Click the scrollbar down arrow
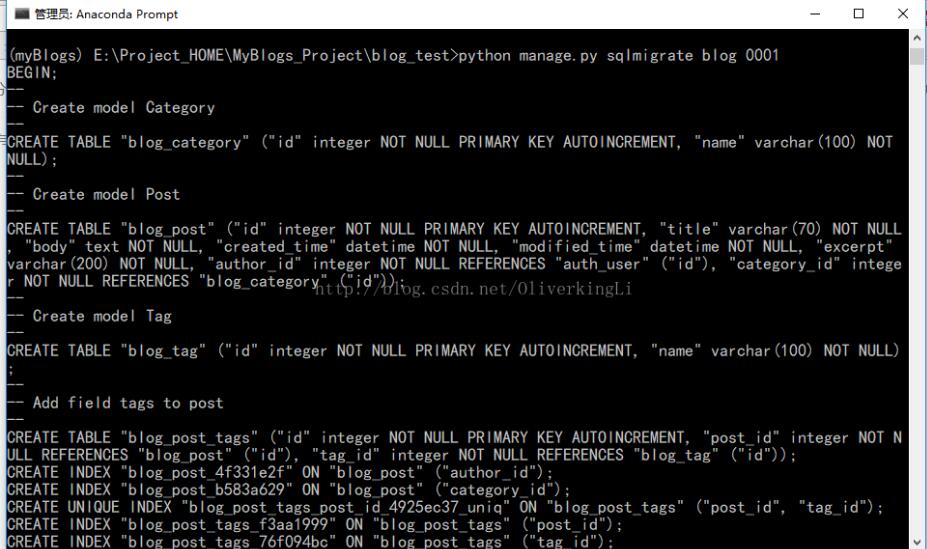The height and width of the screenshot is (549, 927). 917,541
